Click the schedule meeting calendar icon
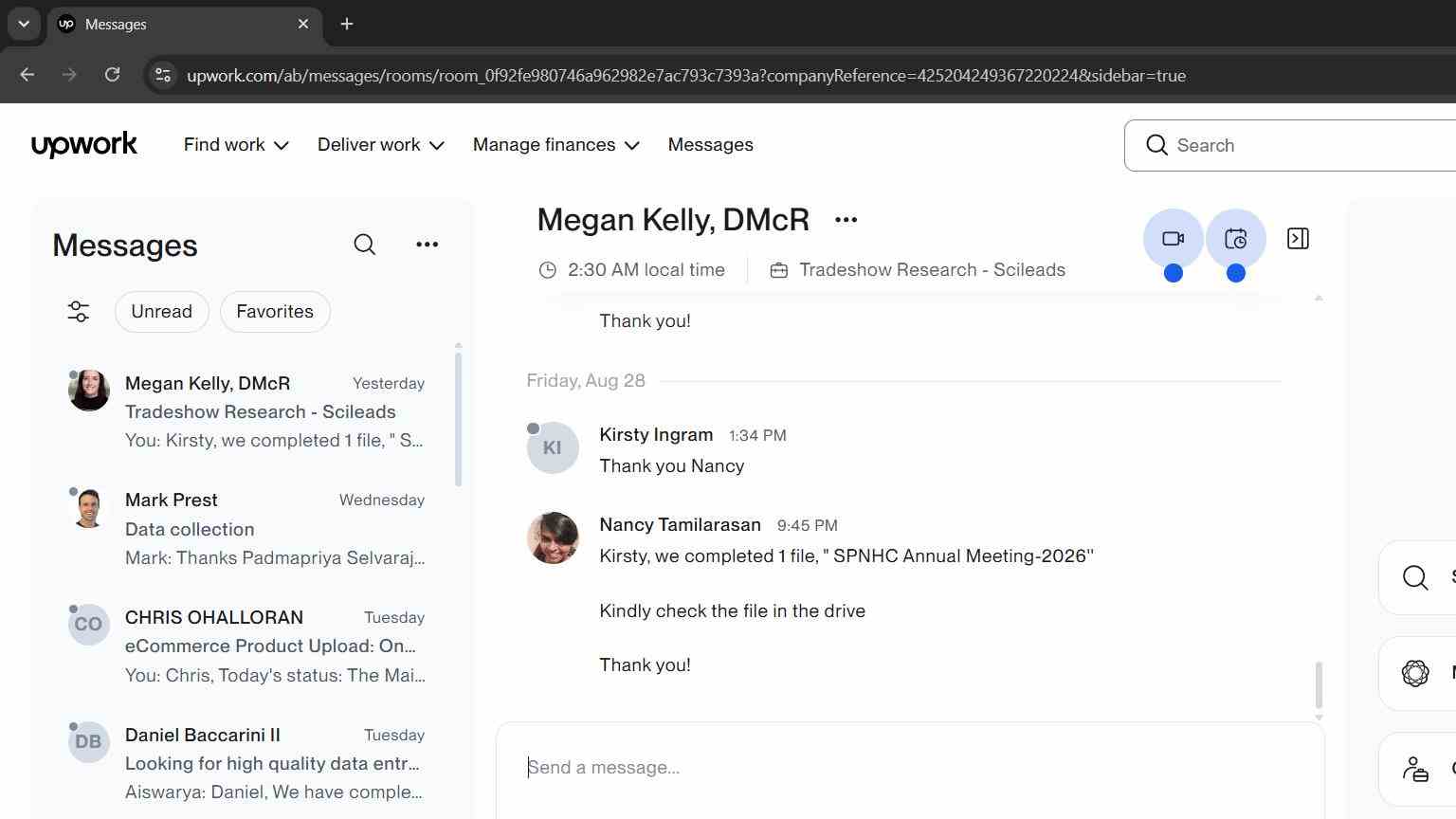Screen dimensions: 1456x819 pyautogui.click(x=1235, y=239)
